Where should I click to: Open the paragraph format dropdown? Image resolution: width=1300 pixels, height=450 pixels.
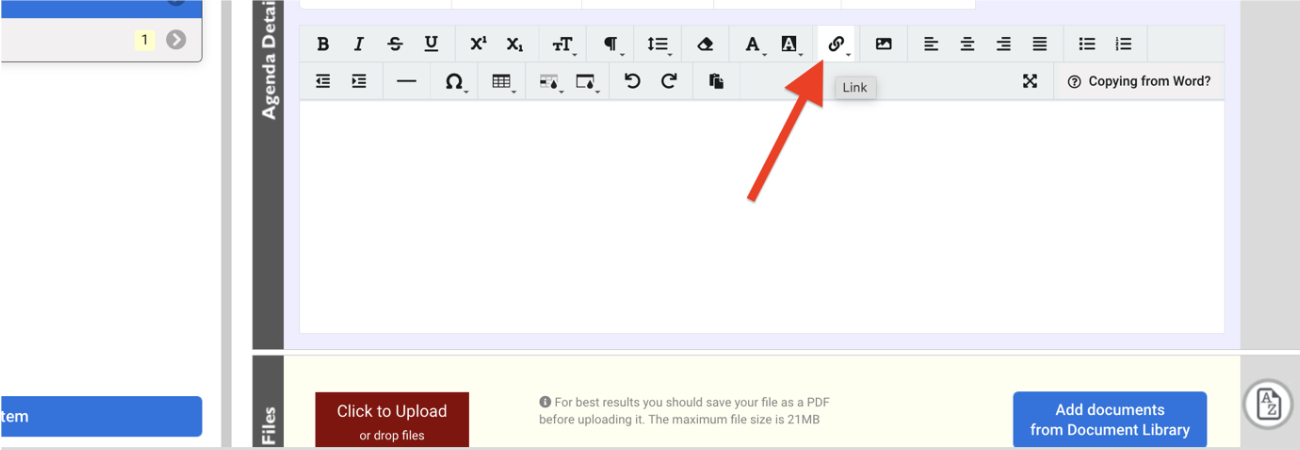[x=611, y=44]
